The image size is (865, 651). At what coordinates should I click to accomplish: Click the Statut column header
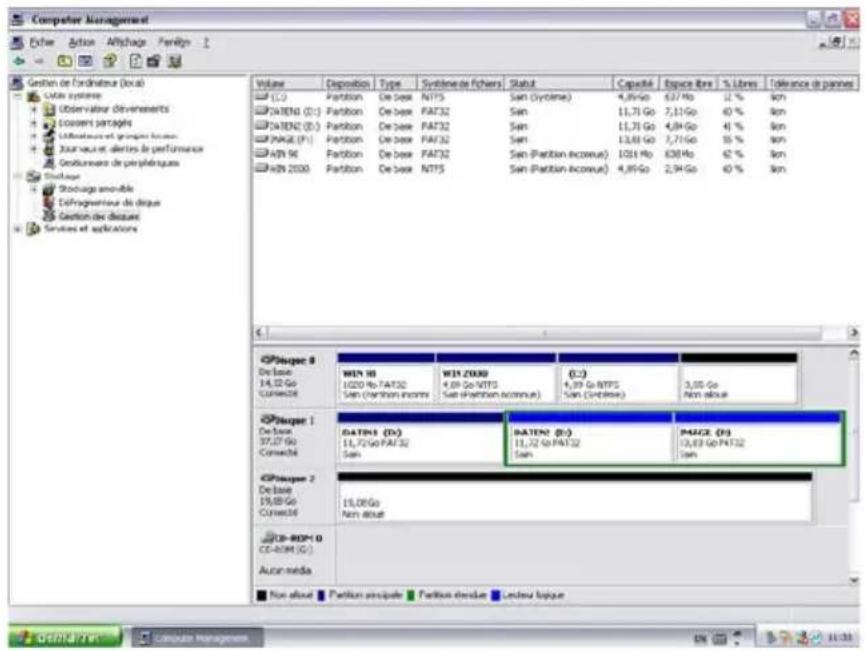click(x=559, y=83)
